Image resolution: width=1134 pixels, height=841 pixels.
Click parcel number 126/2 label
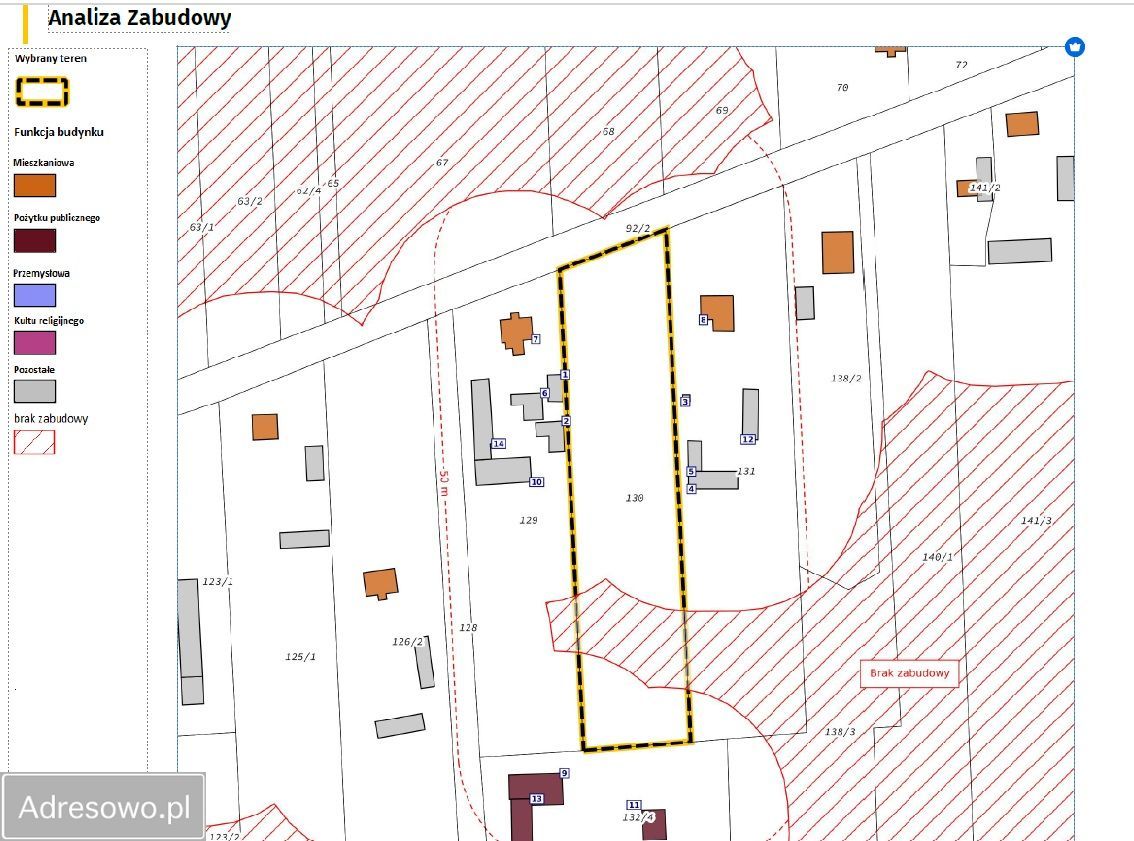click(407, 641)
